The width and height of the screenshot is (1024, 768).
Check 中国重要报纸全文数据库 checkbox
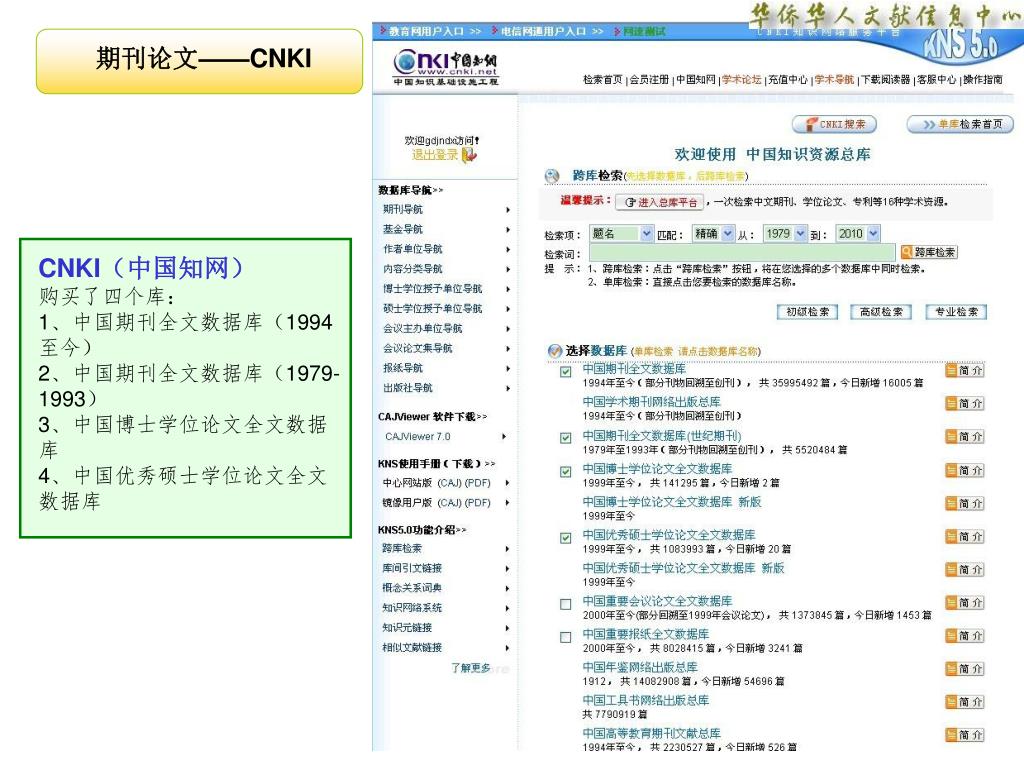click(566, 637)
